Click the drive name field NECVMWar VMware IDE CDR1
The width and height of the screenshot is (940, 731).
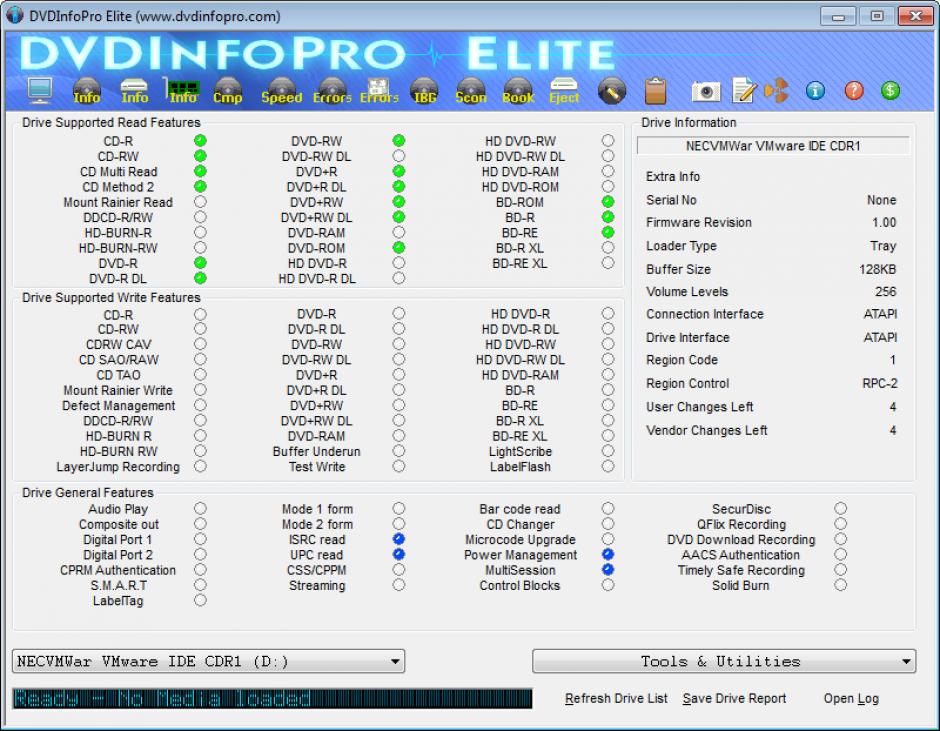click(773, 146)
